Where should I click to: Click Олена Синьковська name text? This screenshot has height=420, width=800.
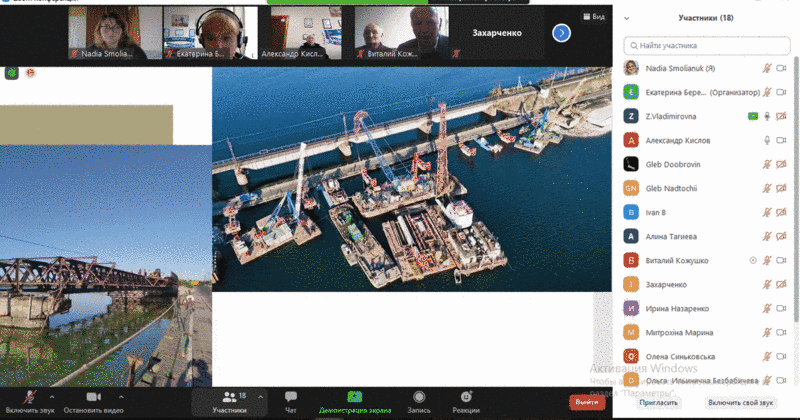(x=680, y=356)
